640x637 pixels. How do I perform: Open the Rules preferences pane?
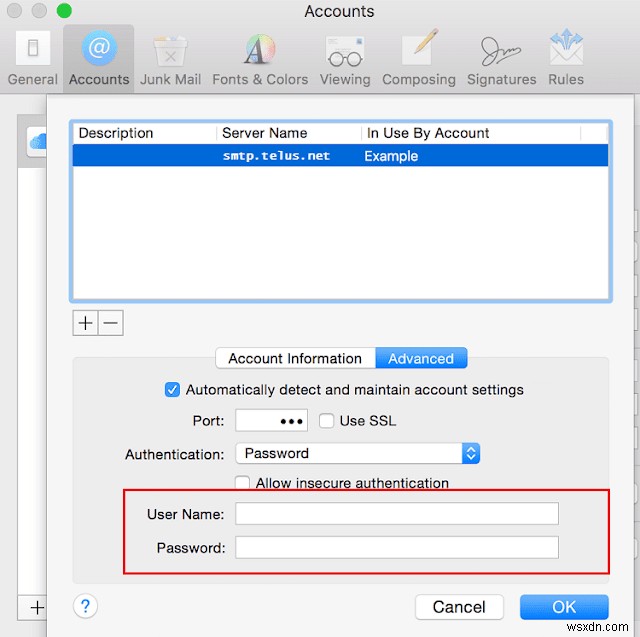click(x=566, y=58)
